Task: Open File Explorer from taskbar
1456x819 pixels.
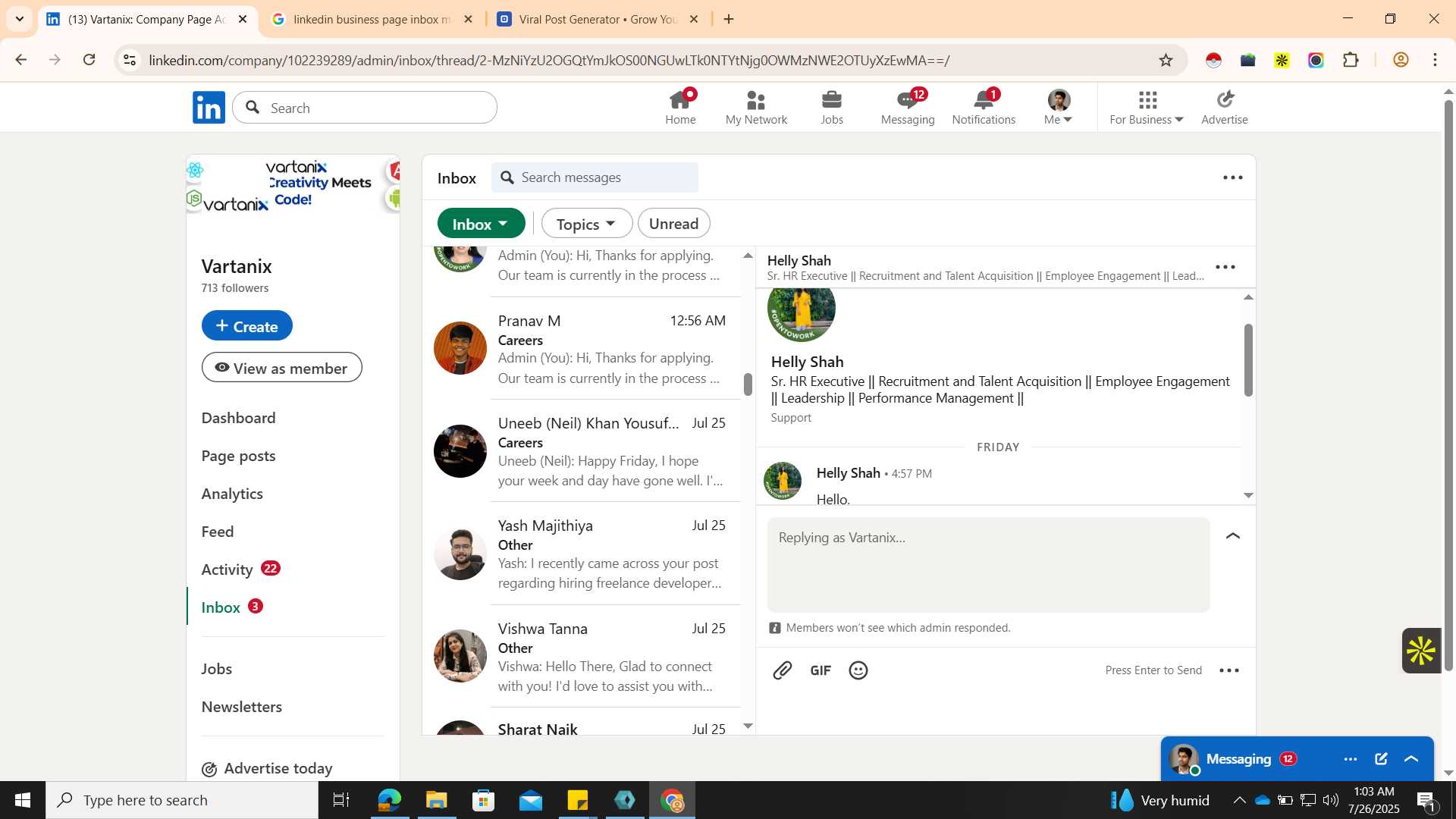Action: 436,800
